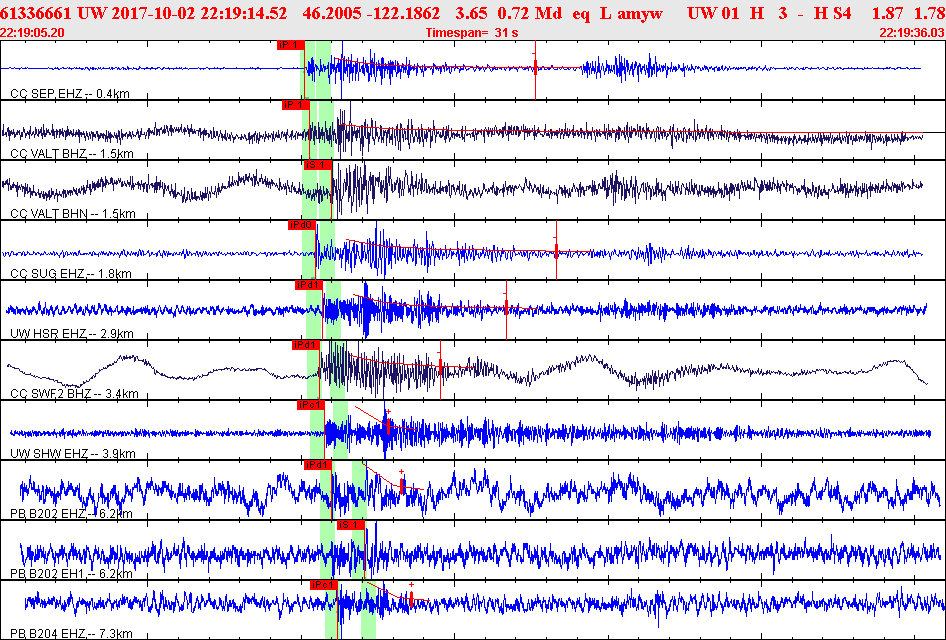The image size is (946, 640).
Task: Click the Timespan= 31 s label
Action: pos(472,33)
